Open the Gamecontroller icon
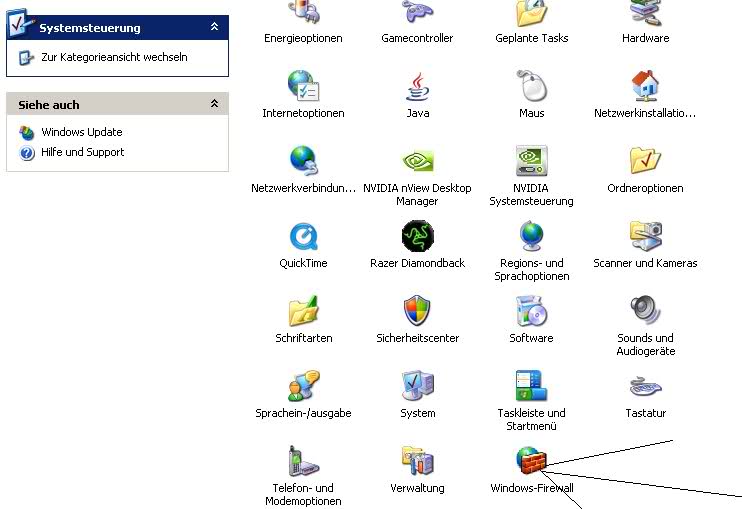 pyautogui.click(x=417, y=12)
